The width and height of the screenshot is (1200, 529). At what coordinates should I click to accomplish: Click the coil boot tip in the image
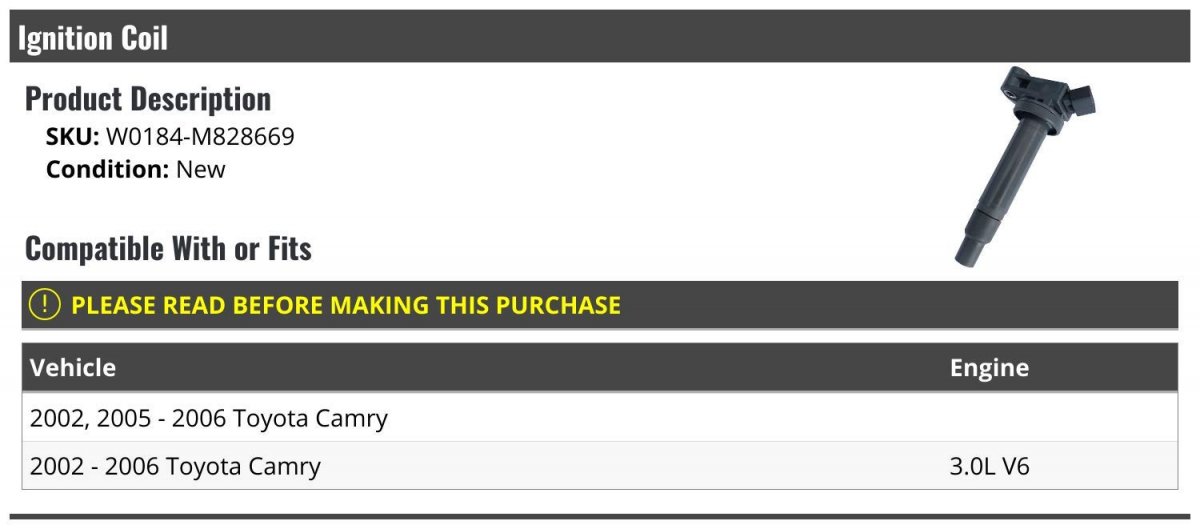[x=972, y=252]
